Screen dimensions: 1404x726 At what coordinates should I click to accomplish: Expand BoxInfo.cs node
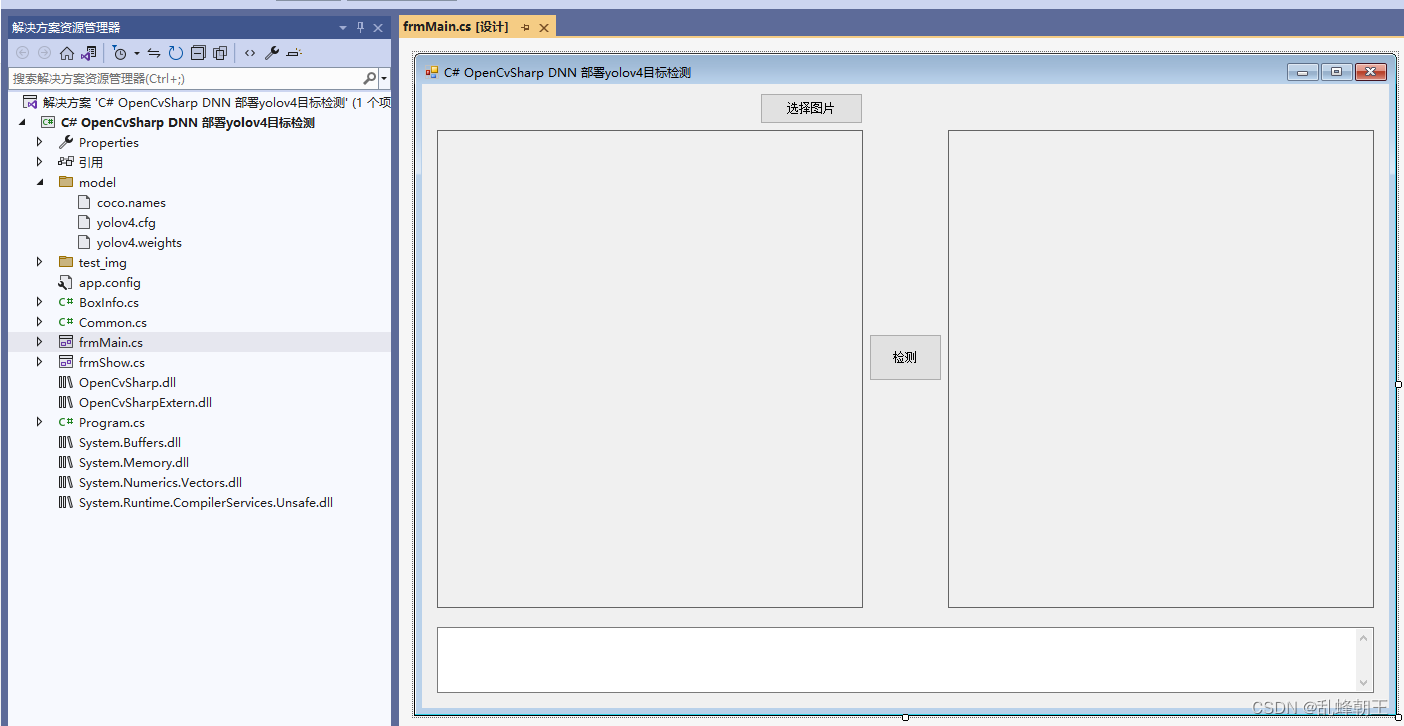click(40, 302)
